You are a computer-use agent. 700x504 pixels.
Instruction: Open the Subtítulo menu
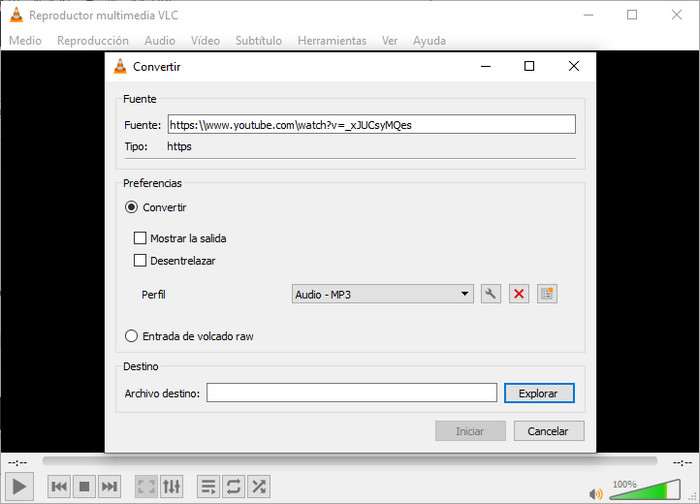(259, 41)
